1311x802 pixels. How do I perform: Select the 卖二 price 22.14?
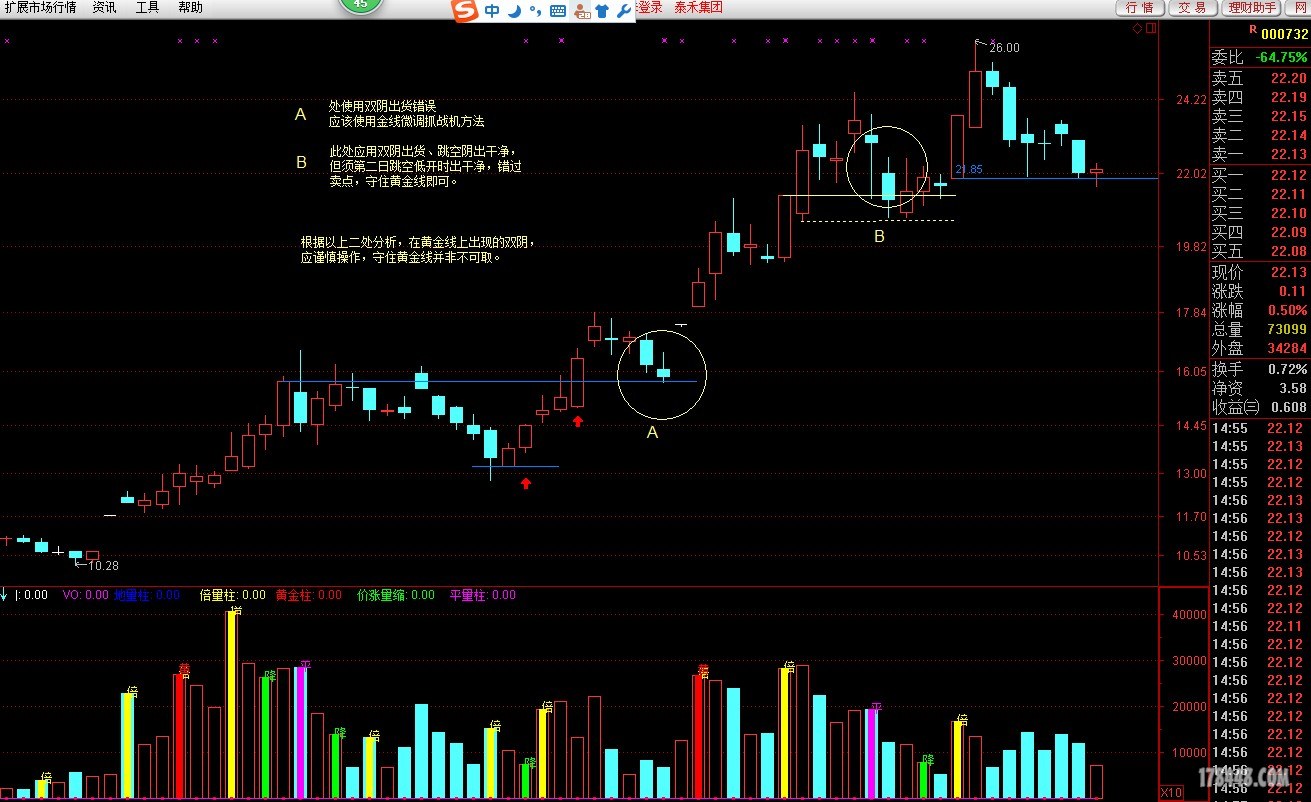click(x=1289, y=135)
